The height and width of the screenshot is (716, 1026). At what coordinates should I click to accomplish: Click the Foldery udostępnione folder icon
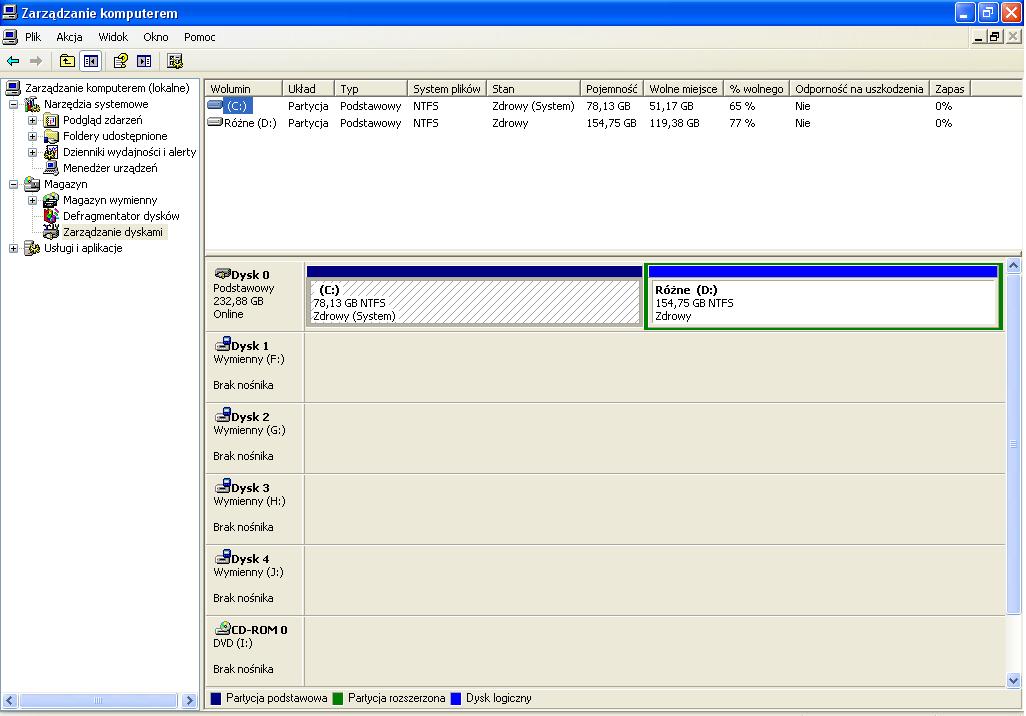point(51,136)
